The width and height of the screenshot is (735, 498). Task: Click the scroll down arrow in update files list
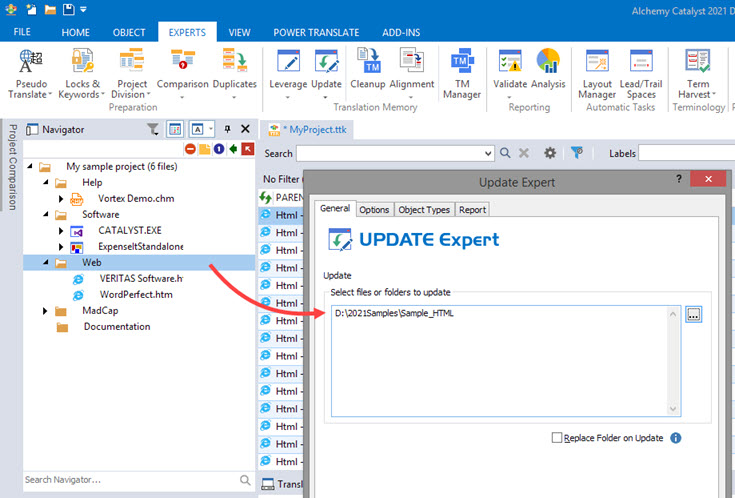673,409
